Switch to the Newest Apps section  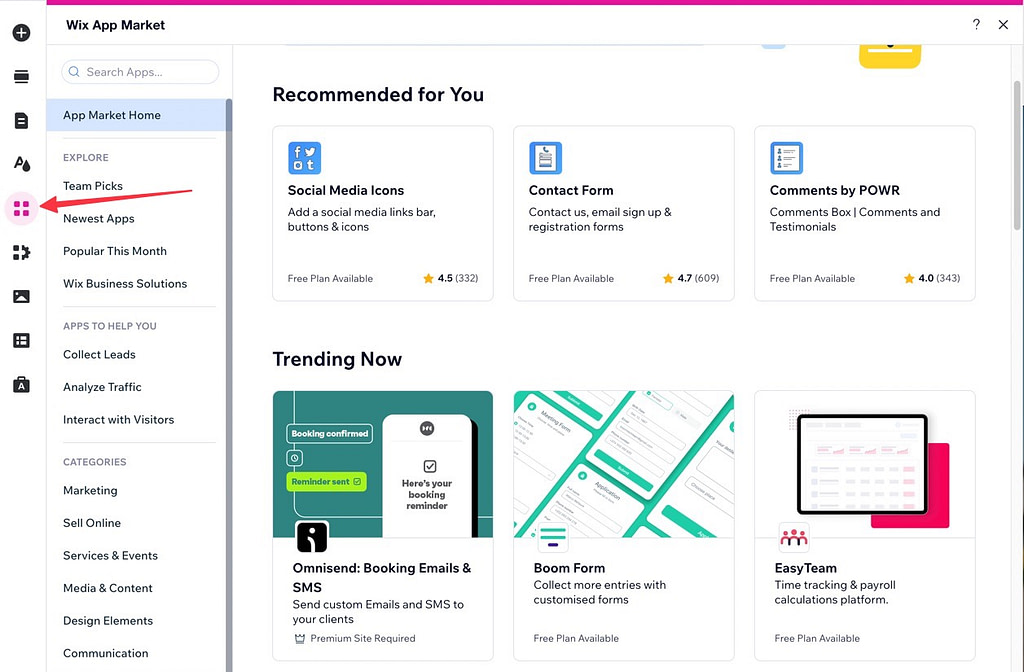pyautogui.click(x=97, y=218)
